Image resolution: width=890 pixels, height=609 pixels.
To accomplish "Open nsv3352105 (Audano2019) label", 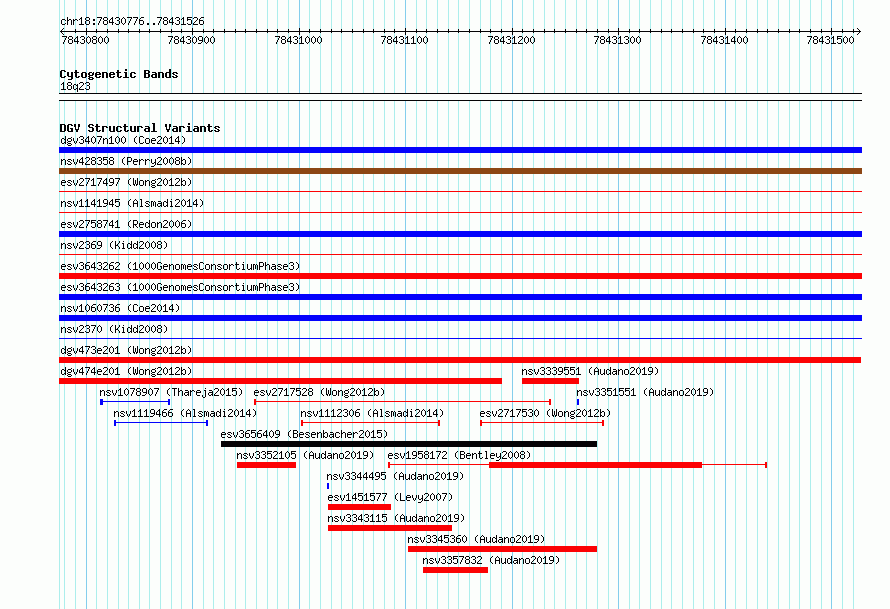I will click(x=305, y=455).
